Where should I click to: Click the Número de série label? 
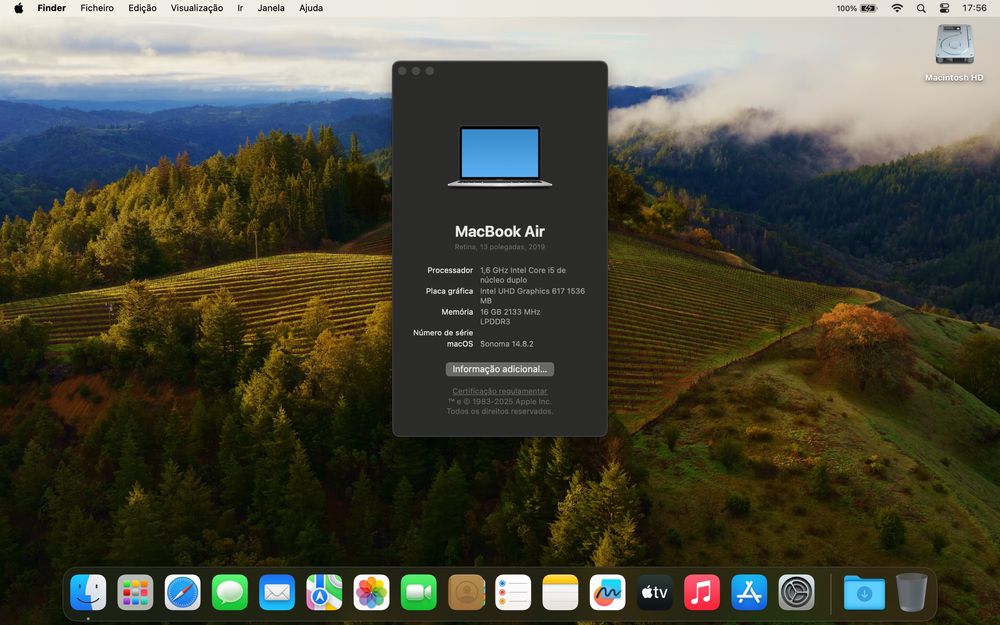(443, 333)
